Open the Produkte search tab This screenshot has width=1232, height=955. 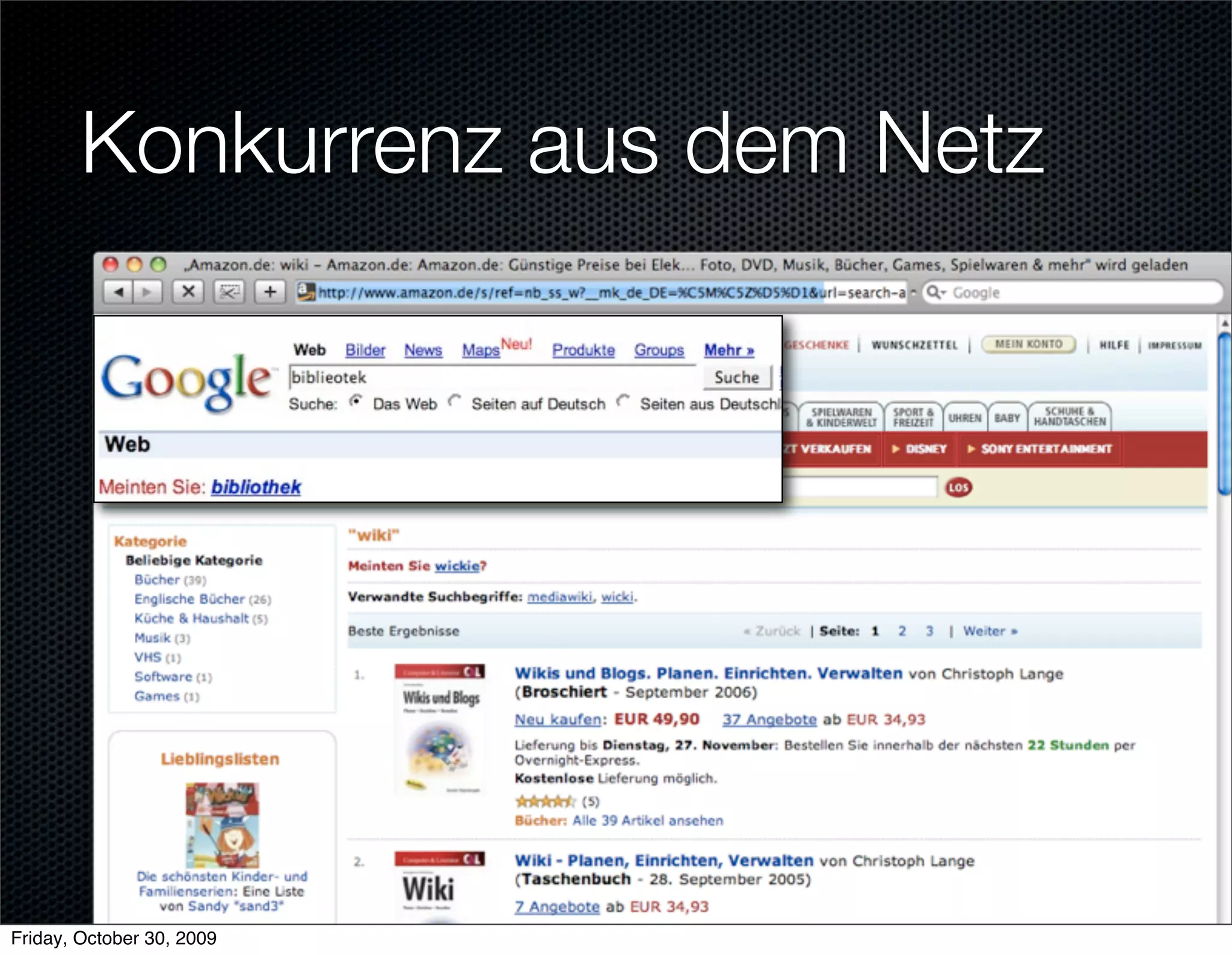point(584,350)
